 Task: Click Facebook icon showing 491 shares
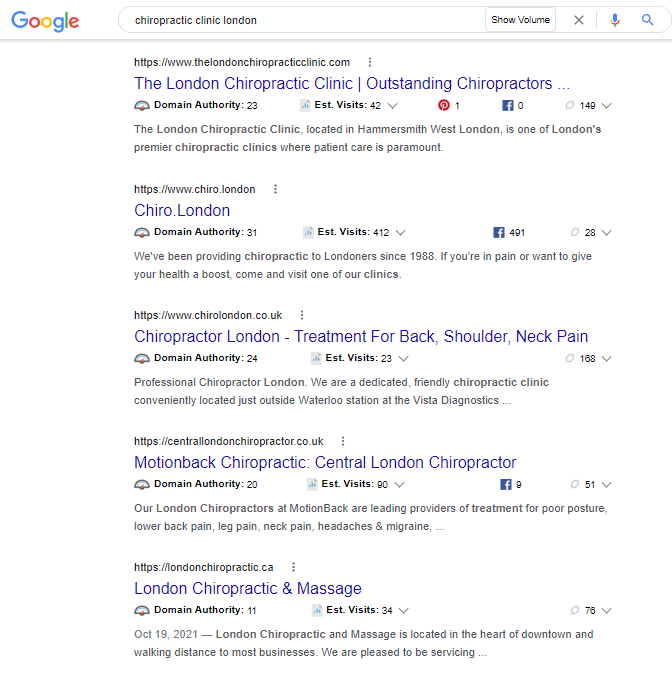click(x=499, y=233)
